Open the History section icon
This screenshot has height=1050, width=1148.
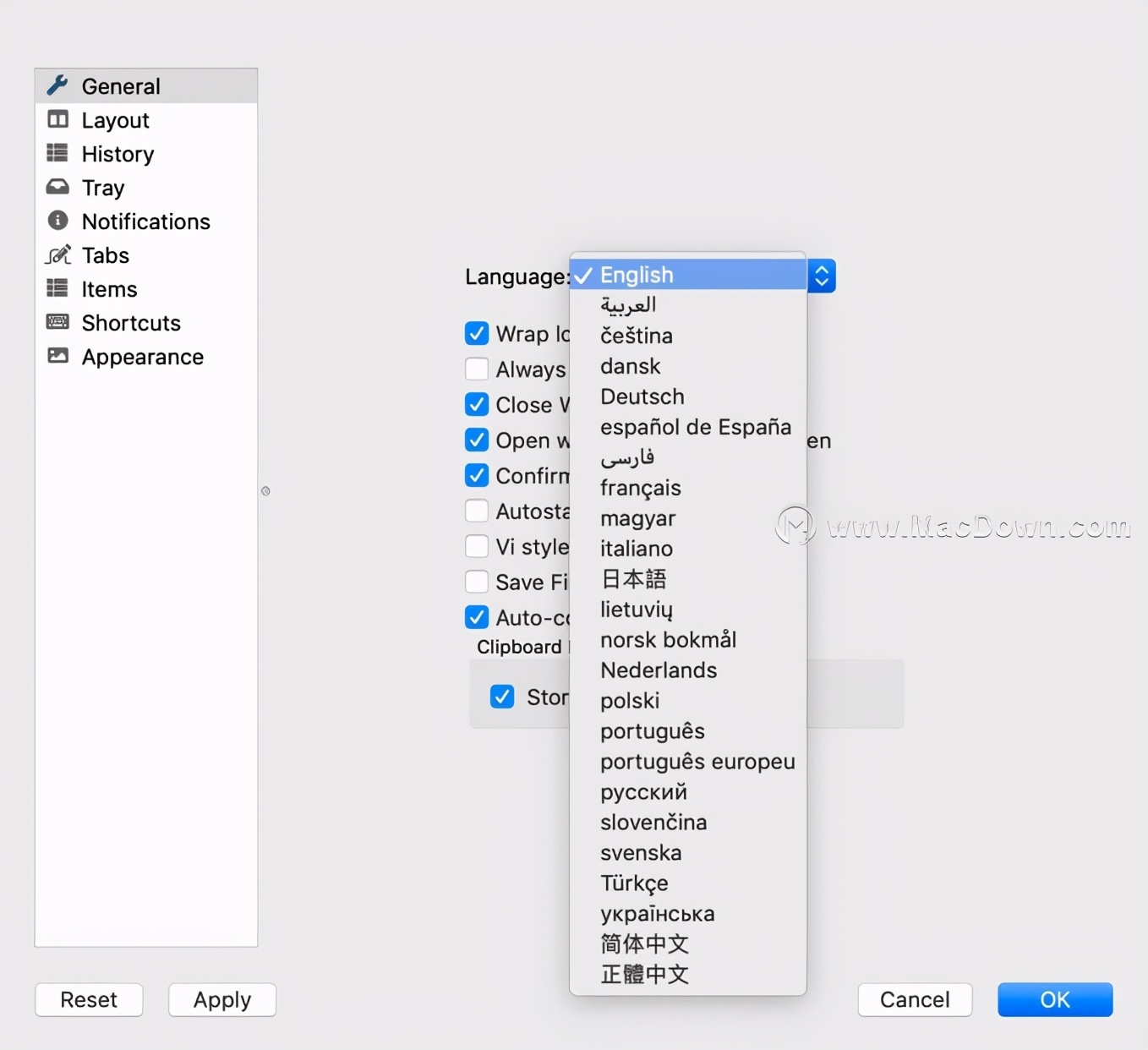click(x=57, y=153)
